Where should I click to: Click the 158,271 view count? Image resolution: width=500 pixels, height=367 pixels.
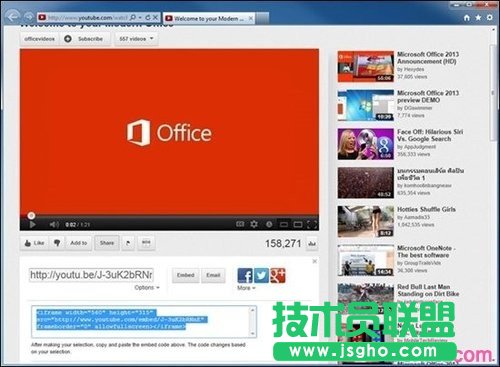pos(283,244)
